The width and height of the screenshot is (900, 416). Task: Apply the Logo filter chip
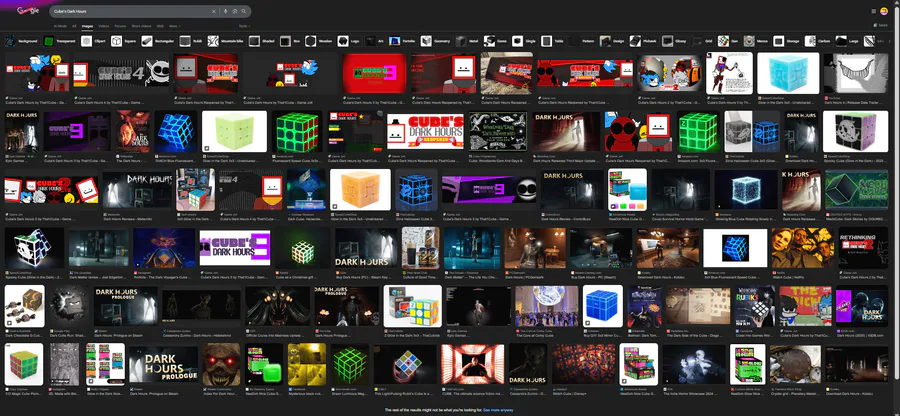(x=350, y=41)
